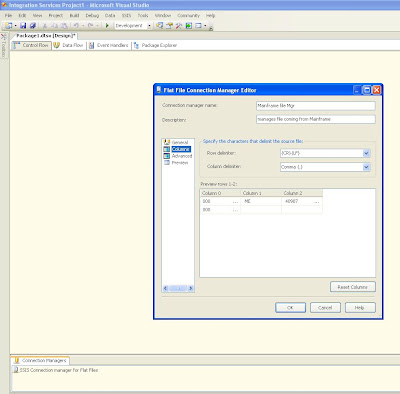The width and height of the screenshot is (400, 394).
Task: Click the Reset Columns button
Action: click(353, 287)
